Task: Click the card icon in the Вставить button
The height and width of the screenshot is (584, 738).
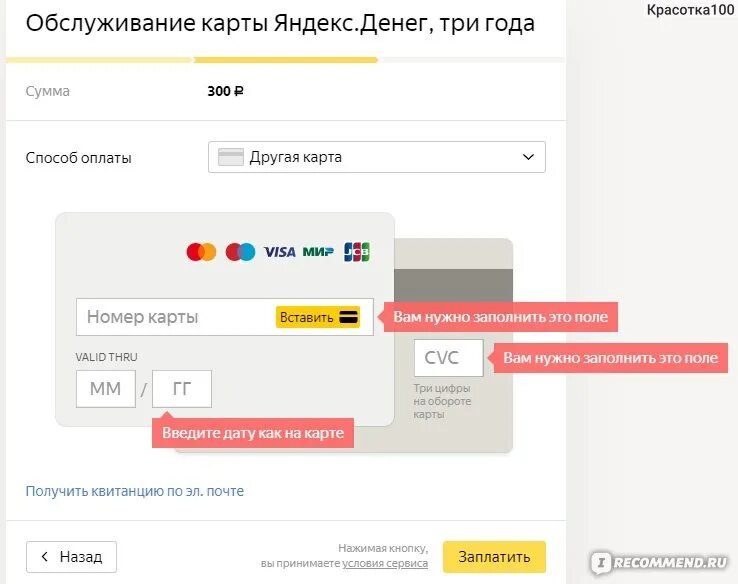Action: [349, 317]
